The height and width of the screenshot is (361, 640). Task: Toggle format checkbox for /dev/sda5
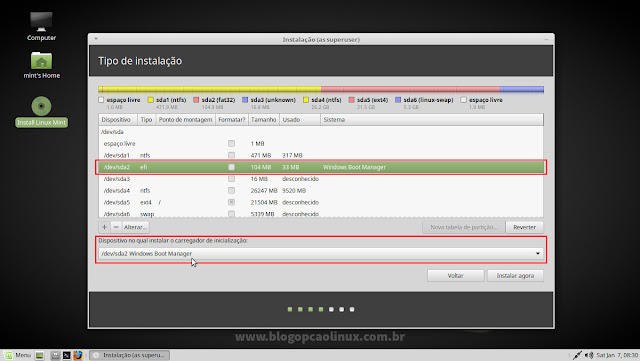pos(231,202)
